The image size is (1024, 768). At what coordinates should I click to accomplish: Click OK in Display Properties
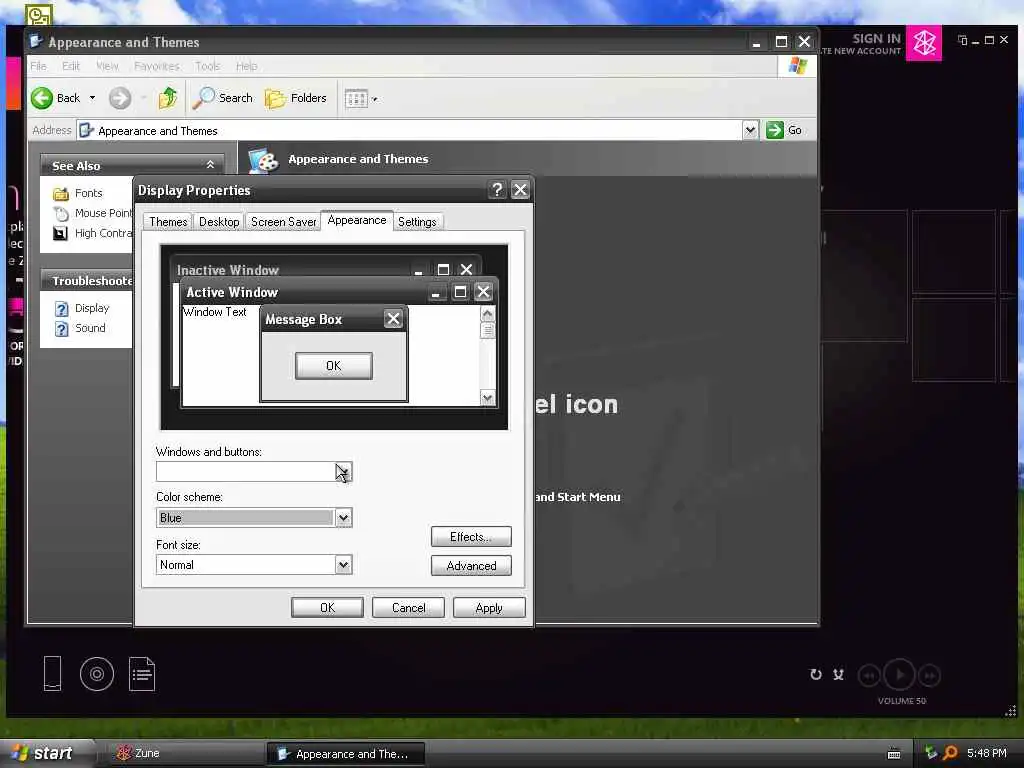pyautogui.click(x=327, y=608)
